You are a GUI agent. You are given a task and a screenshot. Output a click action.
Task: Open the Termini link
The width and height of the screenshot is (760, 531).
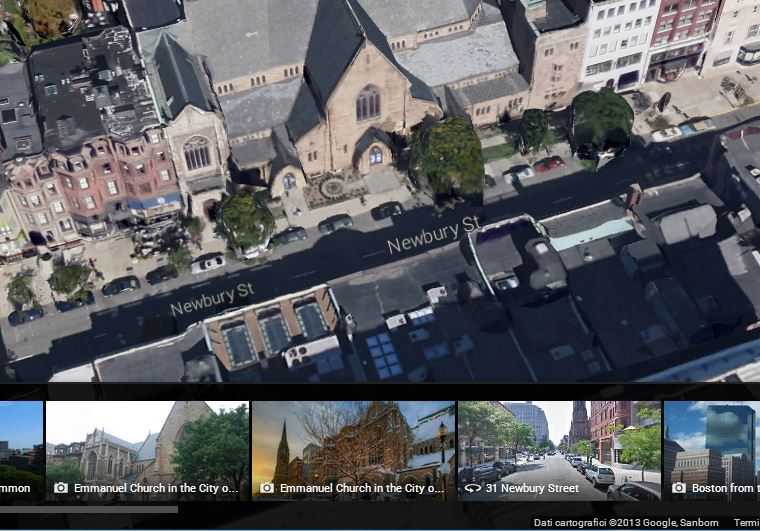(746, 523)
